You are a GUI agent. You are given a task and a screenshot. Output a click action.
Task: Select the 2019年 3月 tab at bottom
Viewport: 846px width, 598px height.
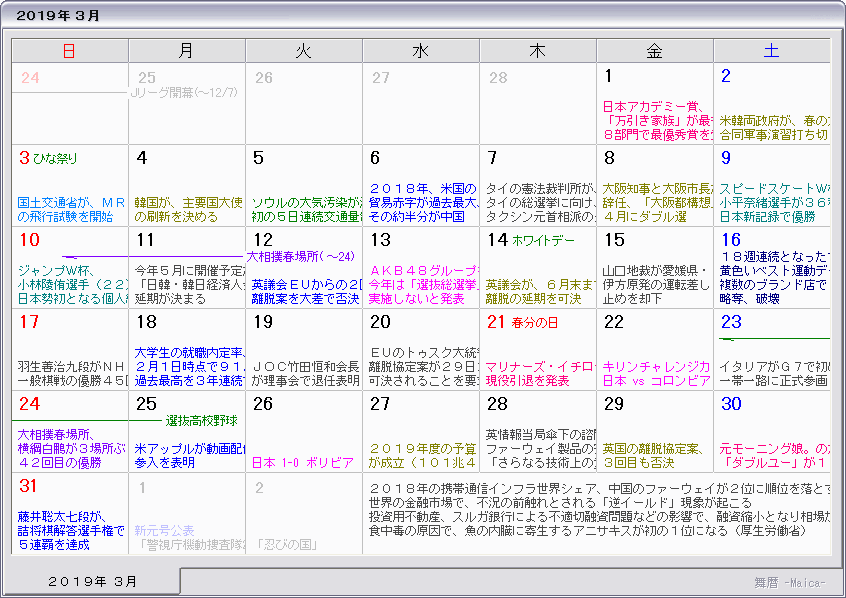coord(97,581)
